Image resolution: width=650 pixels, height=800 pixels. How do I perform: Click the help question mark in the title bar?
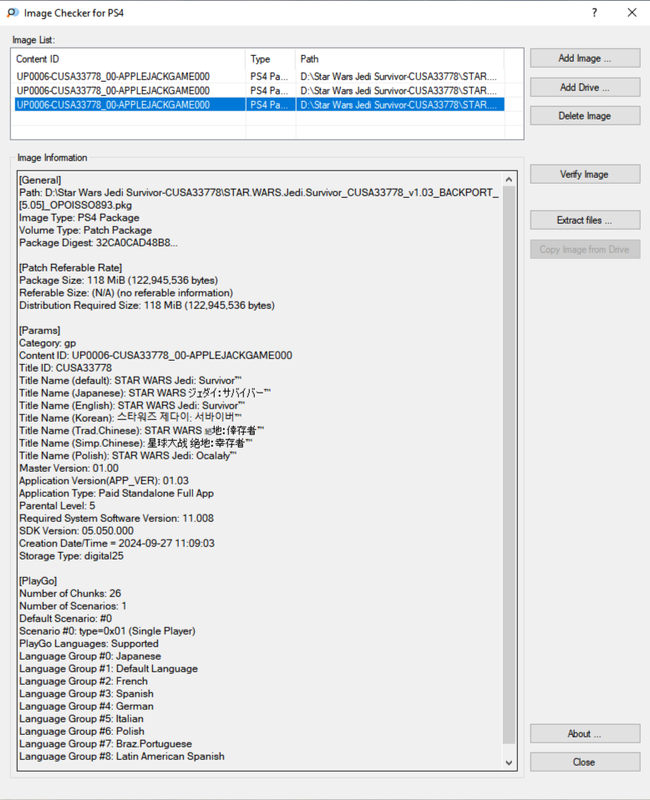coord(594,13)
